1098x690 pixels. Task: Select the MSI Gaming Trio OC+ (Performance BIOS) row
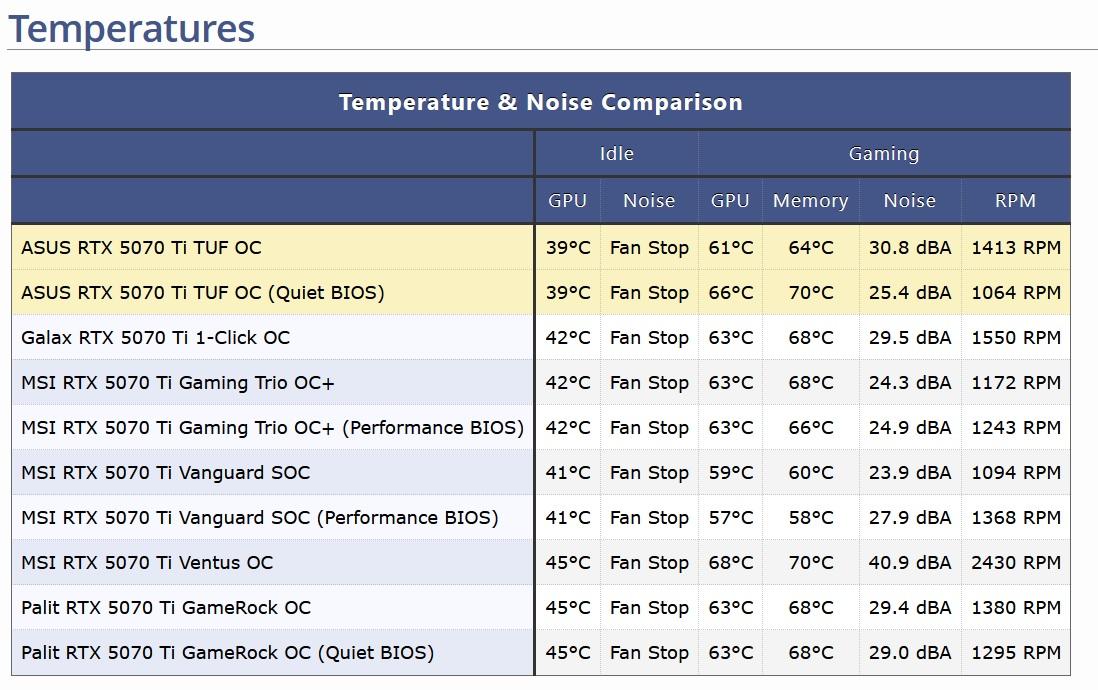point(272,428)
